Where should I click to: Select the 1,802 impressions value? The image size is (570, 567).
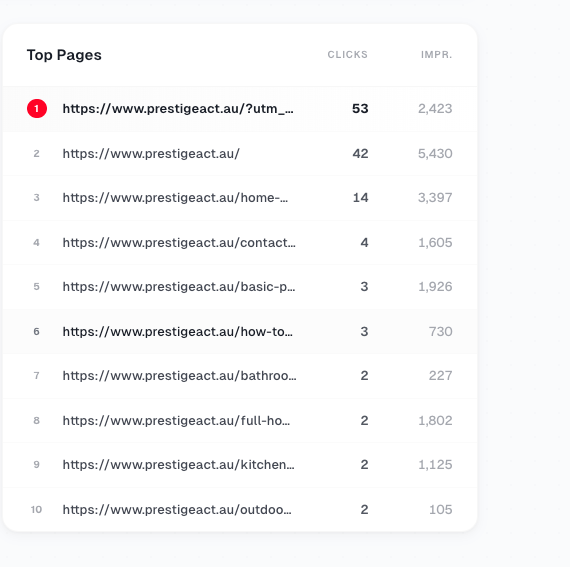click(435, 421)
